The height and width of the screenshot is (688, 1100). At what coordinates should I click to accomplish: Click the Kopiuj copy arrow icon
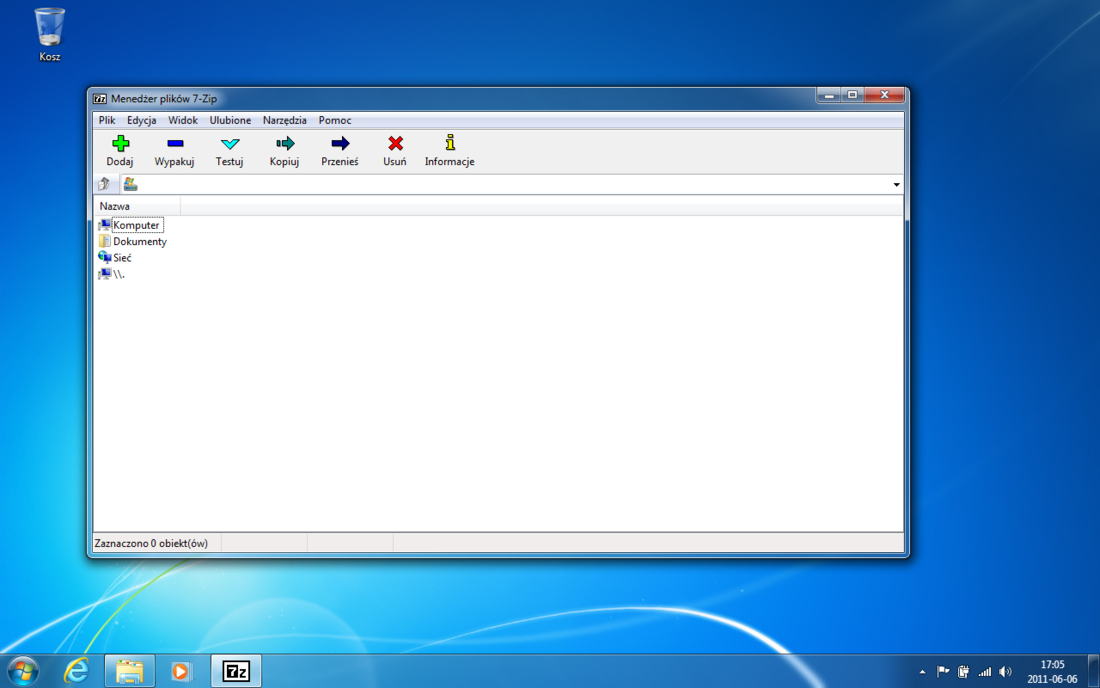point(285,144)
